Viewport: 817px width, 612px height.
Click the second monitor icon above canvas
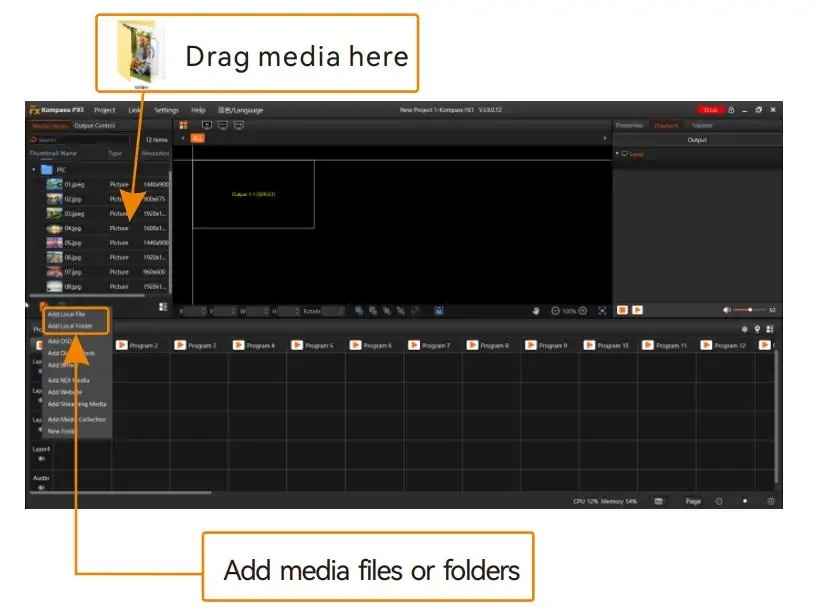222,125
